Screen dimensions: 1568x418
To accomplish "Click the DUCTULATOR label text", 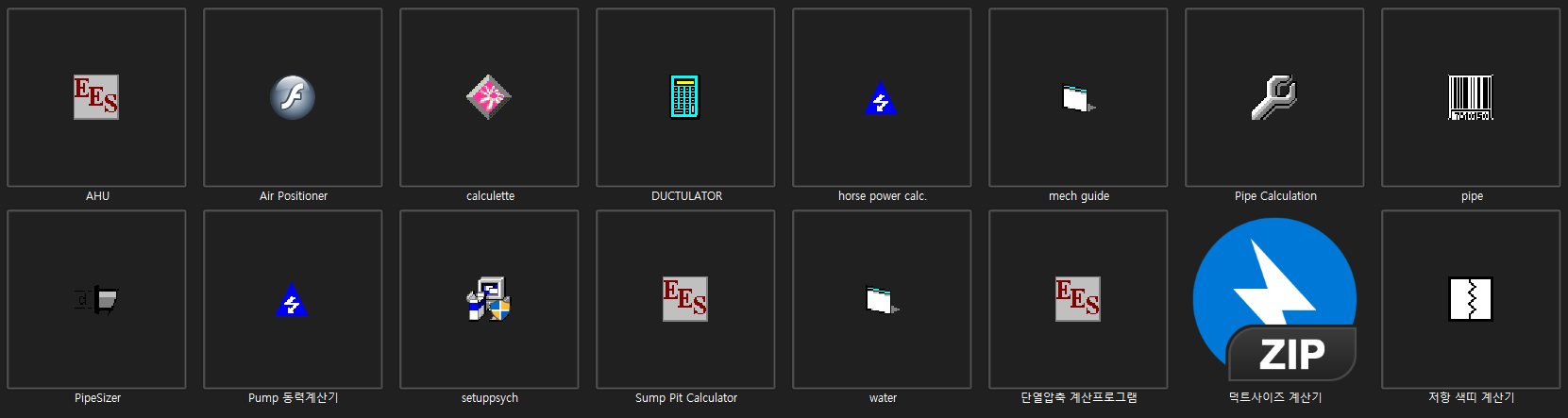I will pyautogui.click(x=686, y=196).
